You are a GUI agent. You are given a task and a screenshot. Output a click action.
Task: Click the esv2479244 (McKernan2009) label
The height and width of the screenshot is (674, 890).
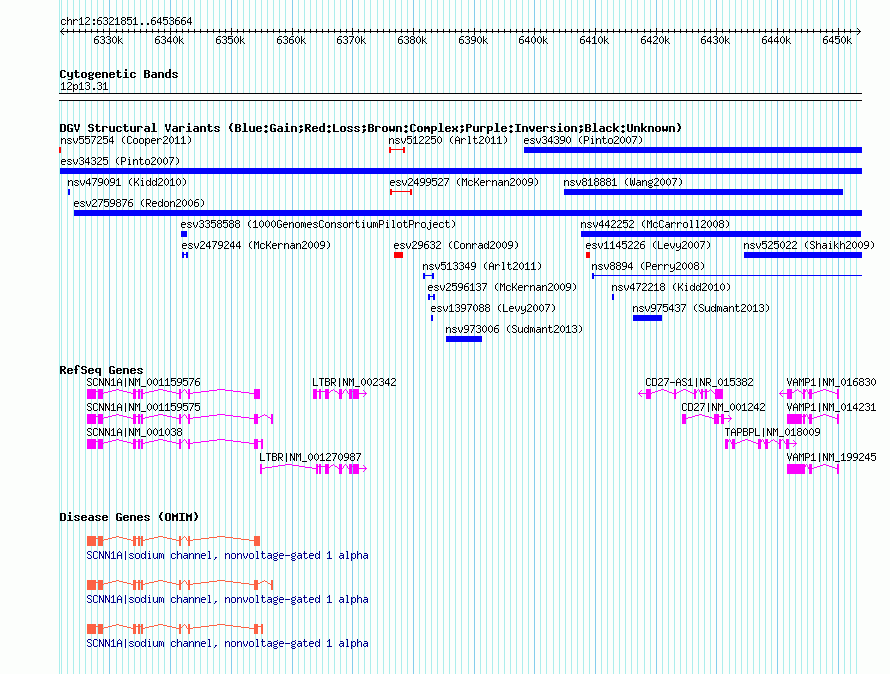pyautogui.click(x=256, y=245)
